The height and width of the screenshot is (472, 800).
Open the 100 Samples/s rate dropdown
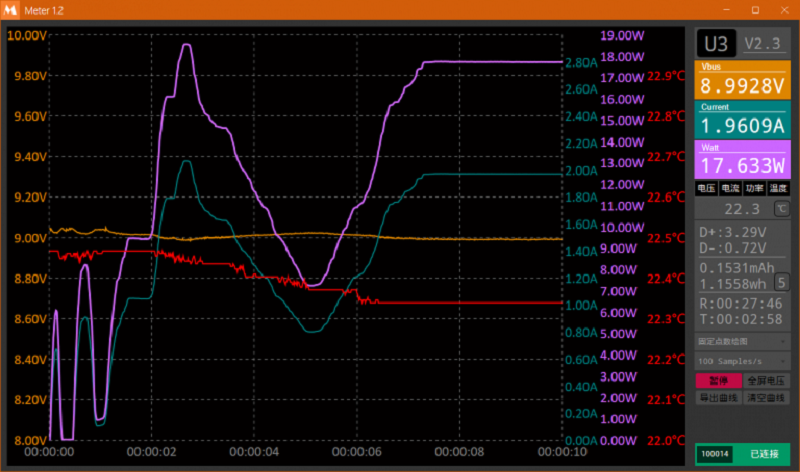point(743,360)
